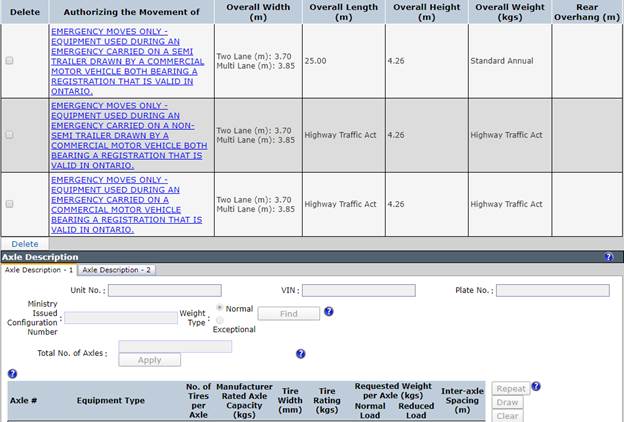Image resolution: width=624 pixels, height=422 pixels.
Task: Click the Plate No. text field
Action: point(553,290)
